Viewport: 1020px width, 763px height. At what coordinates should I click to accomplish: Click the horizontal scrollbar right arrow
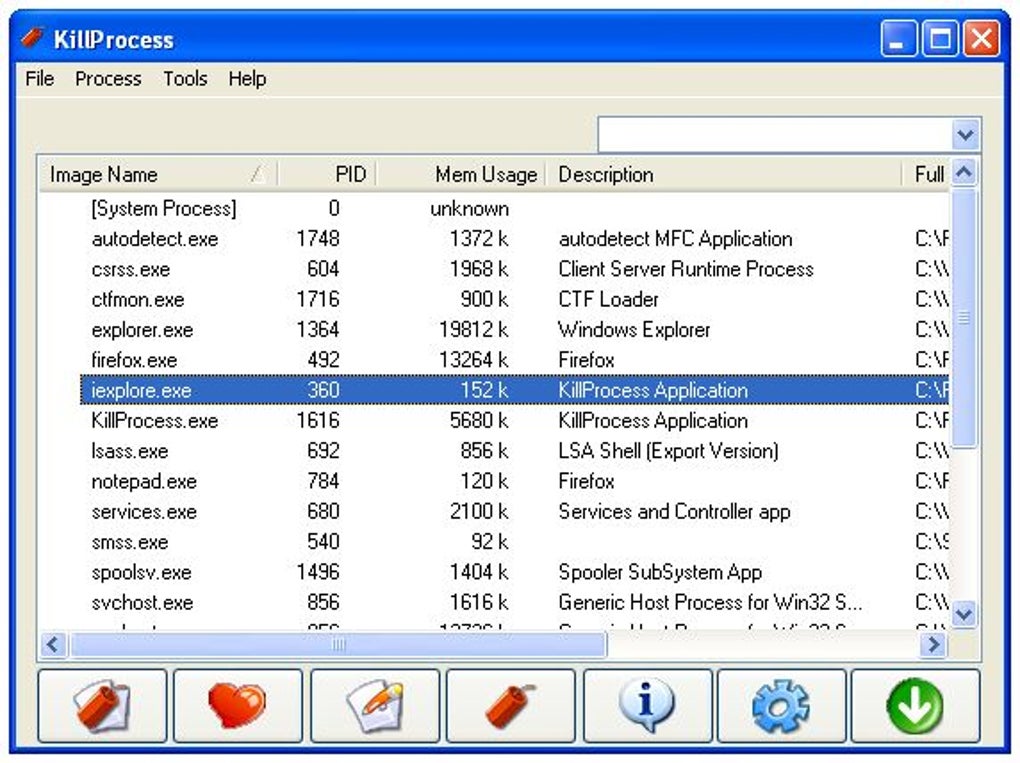(934, 645)
